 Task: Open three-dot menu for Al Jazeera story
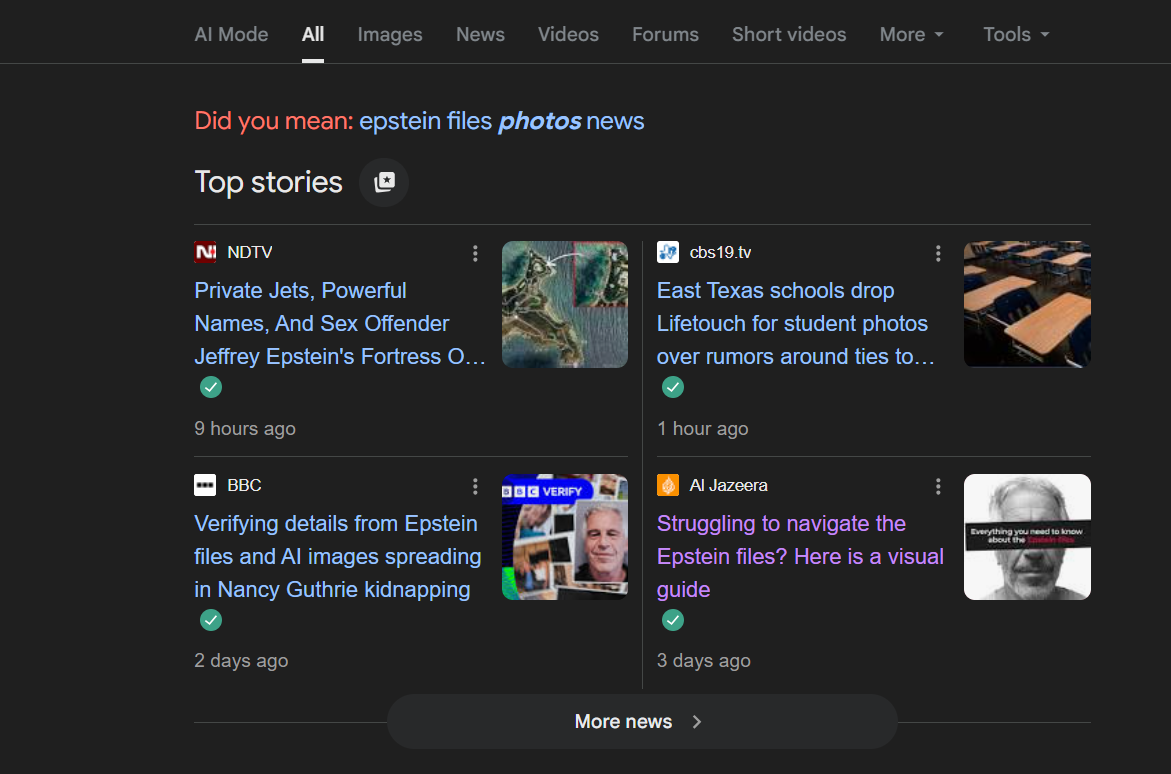click(x=938, y=486)
